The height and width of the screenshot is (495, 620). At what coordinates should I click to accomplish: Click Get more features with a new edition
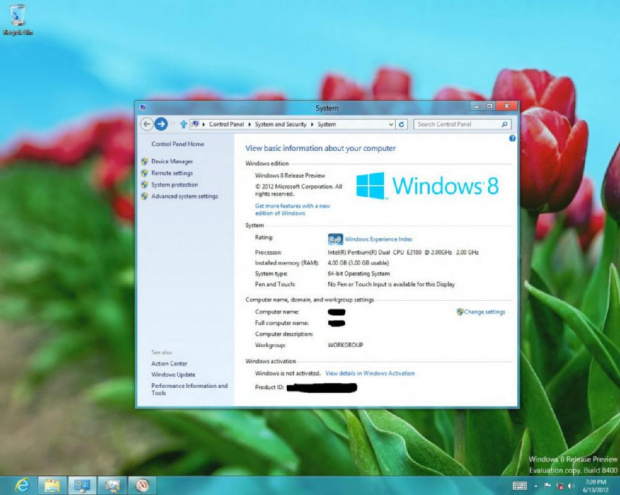click(x=292, y=209)
